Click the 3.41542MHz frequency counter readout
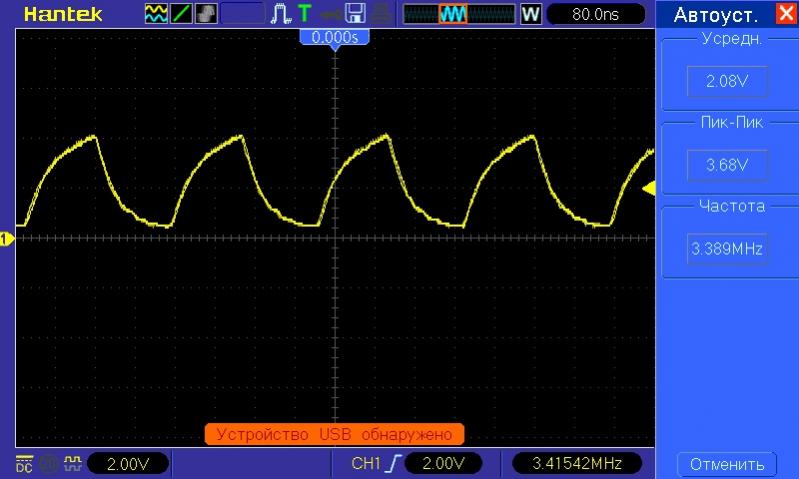799x479 pixels. (x=577, y=463)
